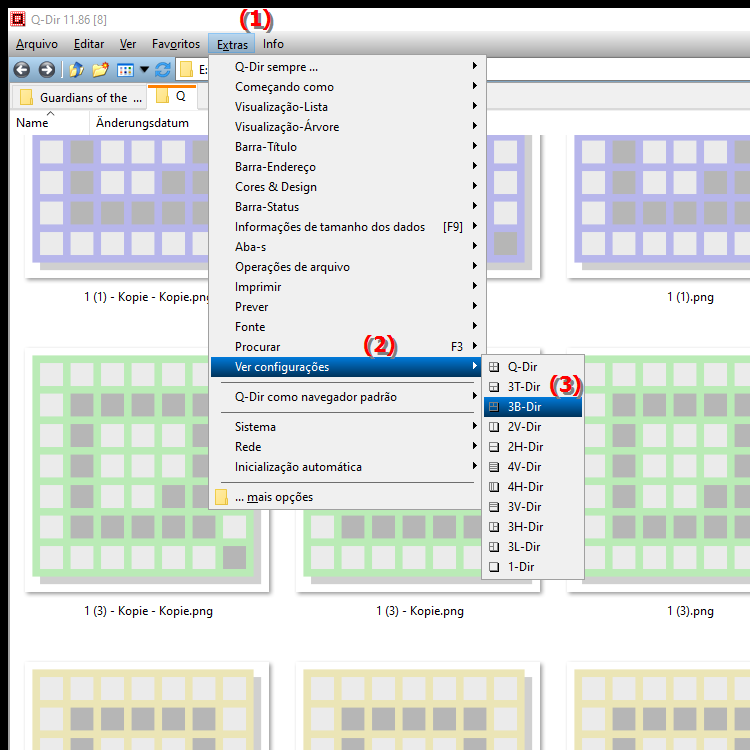This screenshot has height=750, width=750.
Task: Click the New folder icon in toolbar
Action: coord(100,70)
